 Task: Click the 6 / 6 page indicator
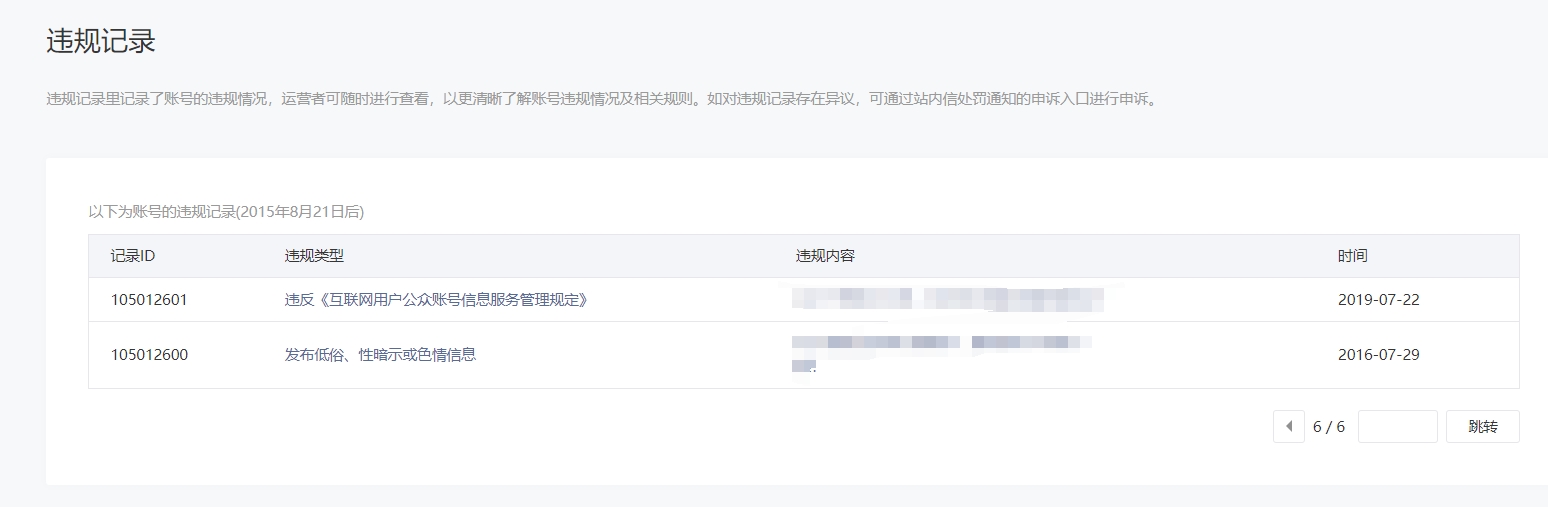click(1328, 426)
